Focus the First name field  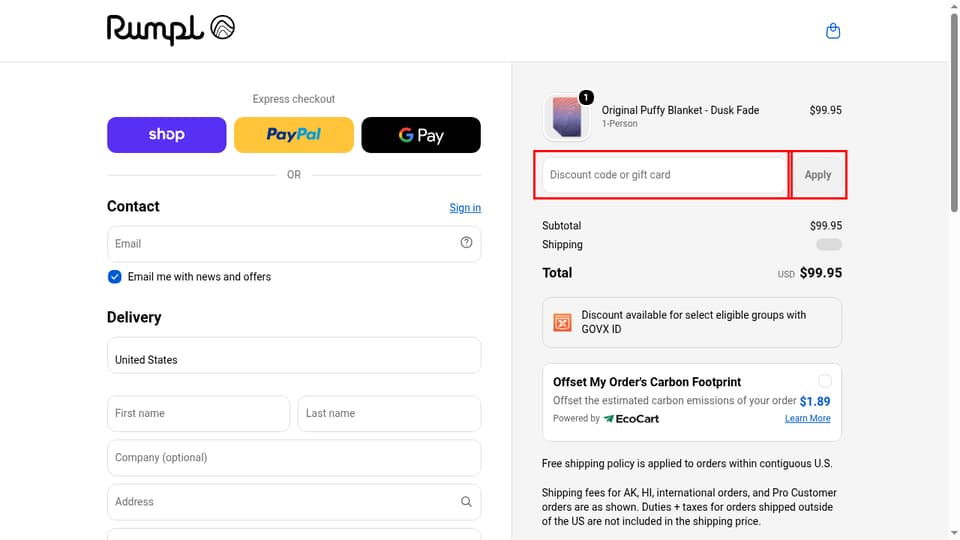[x=198, y=413]
